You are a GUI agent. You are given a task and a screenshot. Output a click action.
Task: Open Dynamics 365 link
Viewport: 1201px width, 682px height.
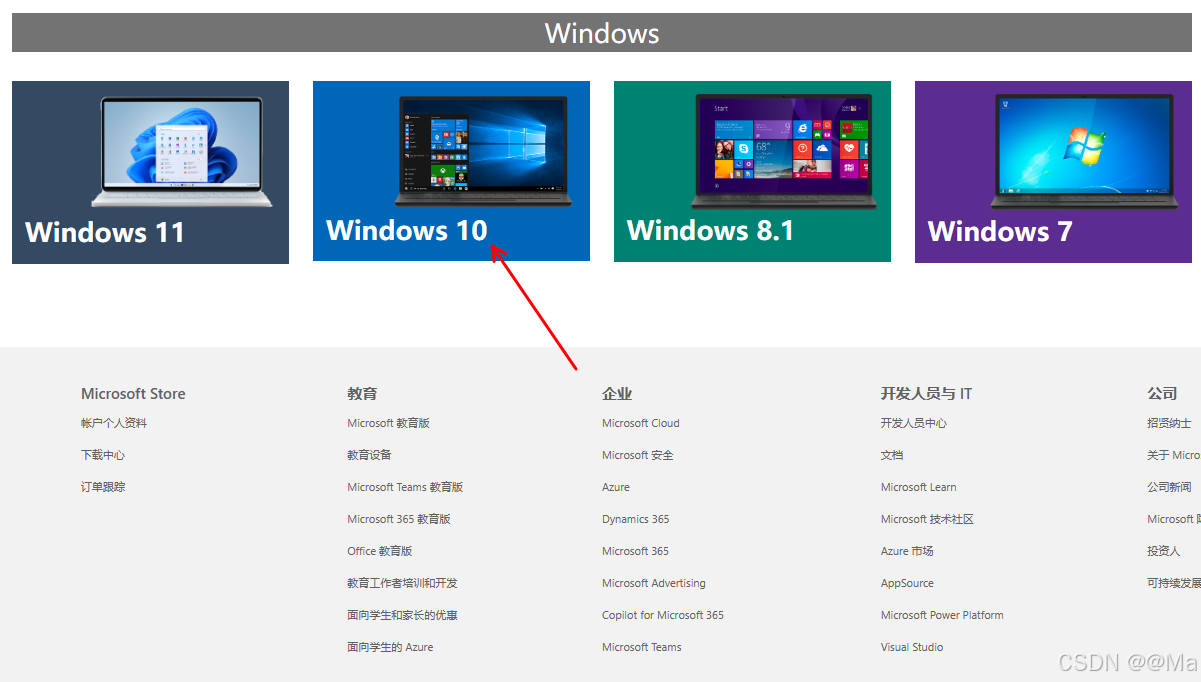click(636, 519)
